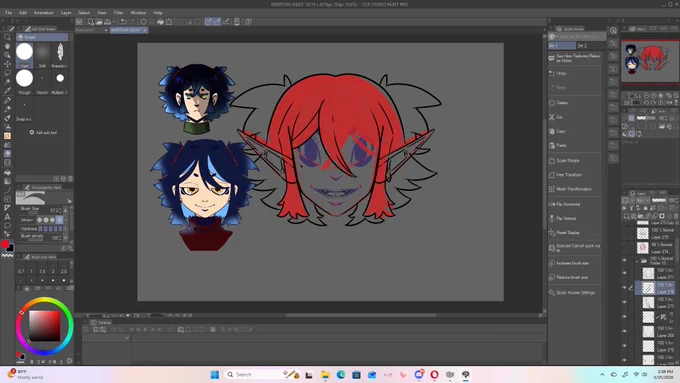The width and height of the screenshot is (680, 383).
Task: Select the first anti-aliasing option (none)
Action: tap(39, 220)
